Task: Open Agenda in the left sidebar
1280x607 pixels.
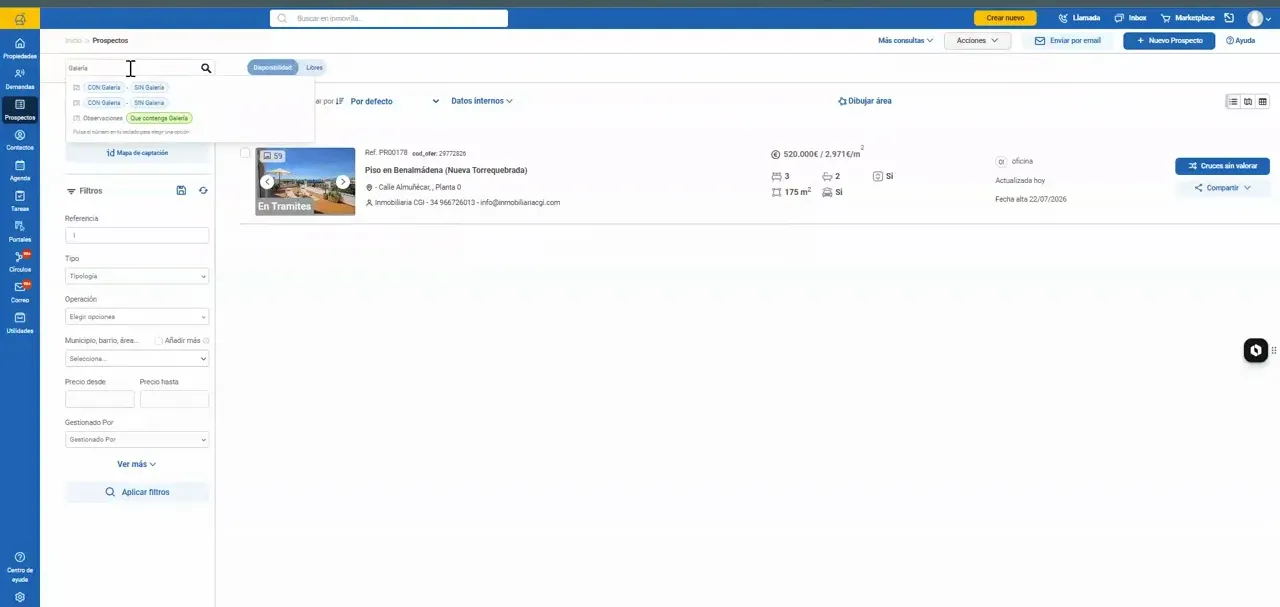Action: coord(20,170)
